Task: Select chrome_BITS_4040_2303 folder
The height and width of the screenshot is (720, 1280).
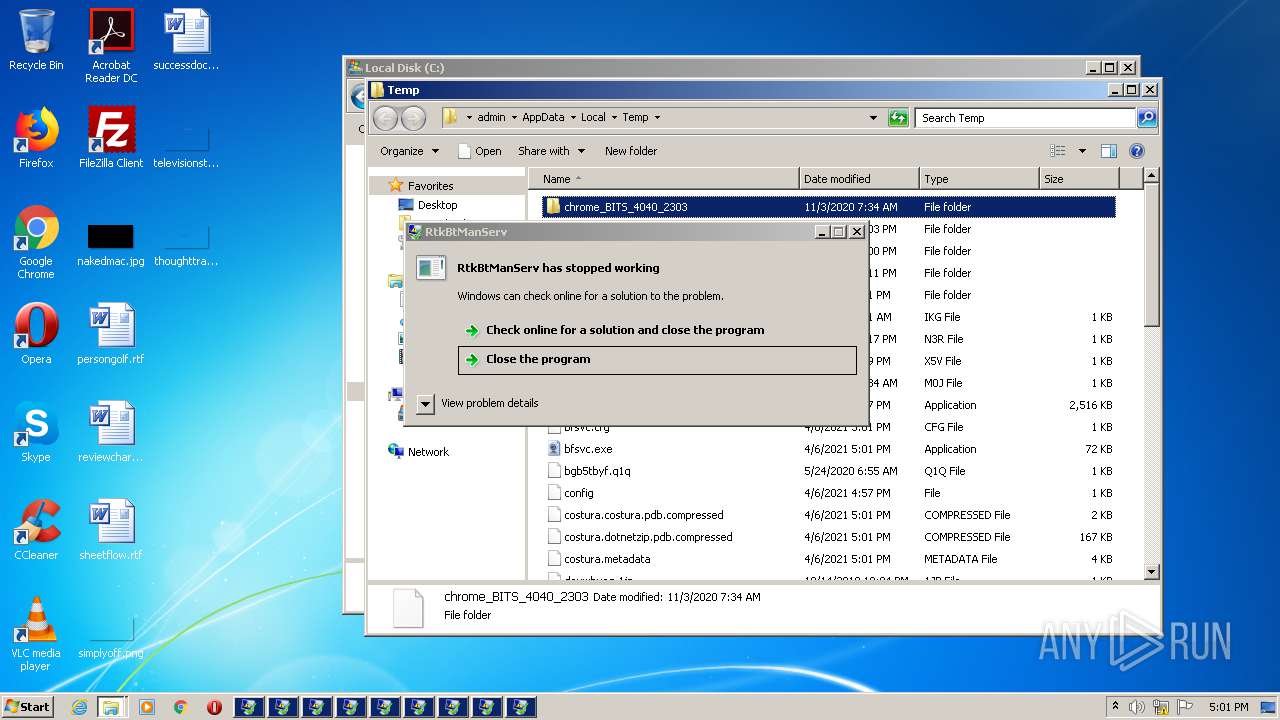Action: (828, 207)
